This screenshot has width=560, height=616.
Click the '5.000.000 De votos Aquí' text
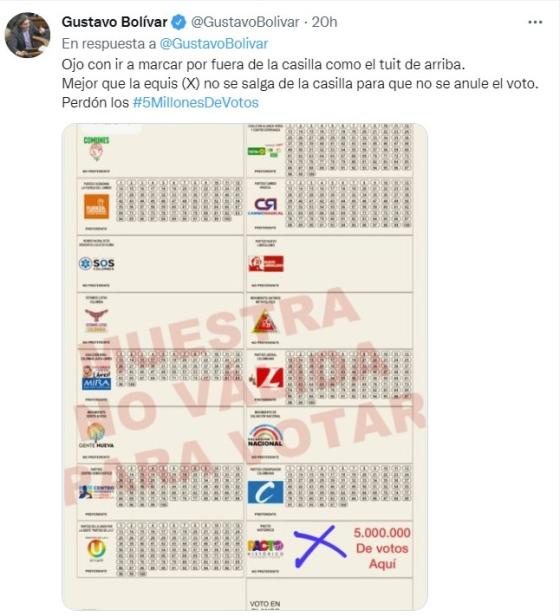(x=382, y=548)
